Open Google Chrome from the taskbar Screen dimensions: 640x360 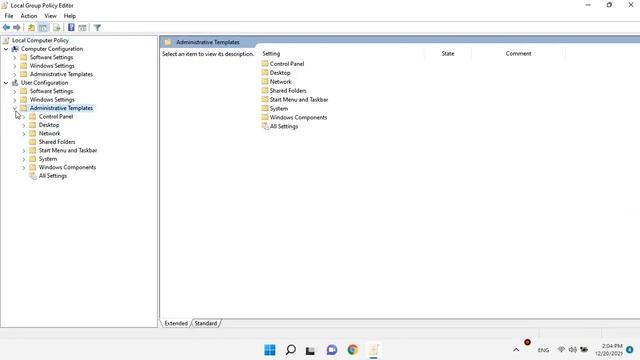pyautogui.click(x=353, y=350)
